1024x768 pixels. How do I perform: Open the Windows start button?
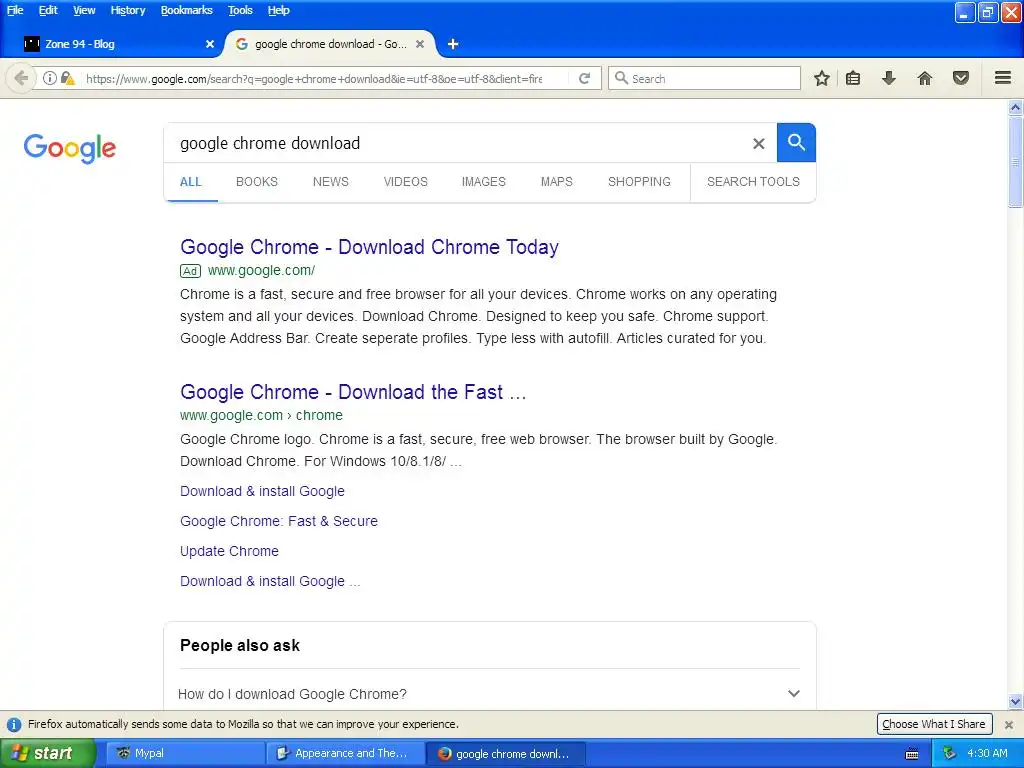48,754
